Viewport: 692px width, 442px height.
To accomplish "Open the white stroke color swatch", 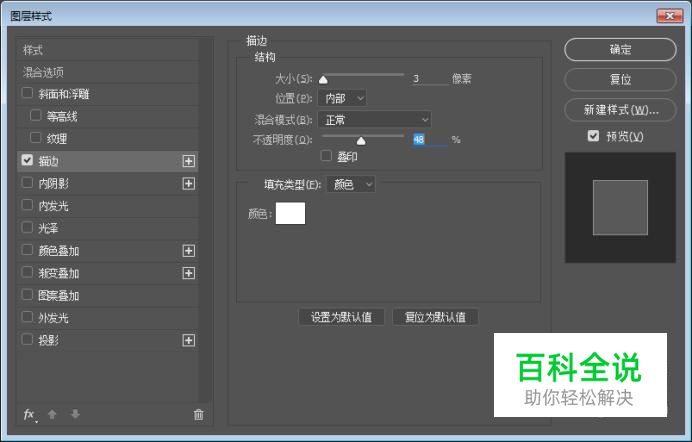I will (x=290, y=214).
